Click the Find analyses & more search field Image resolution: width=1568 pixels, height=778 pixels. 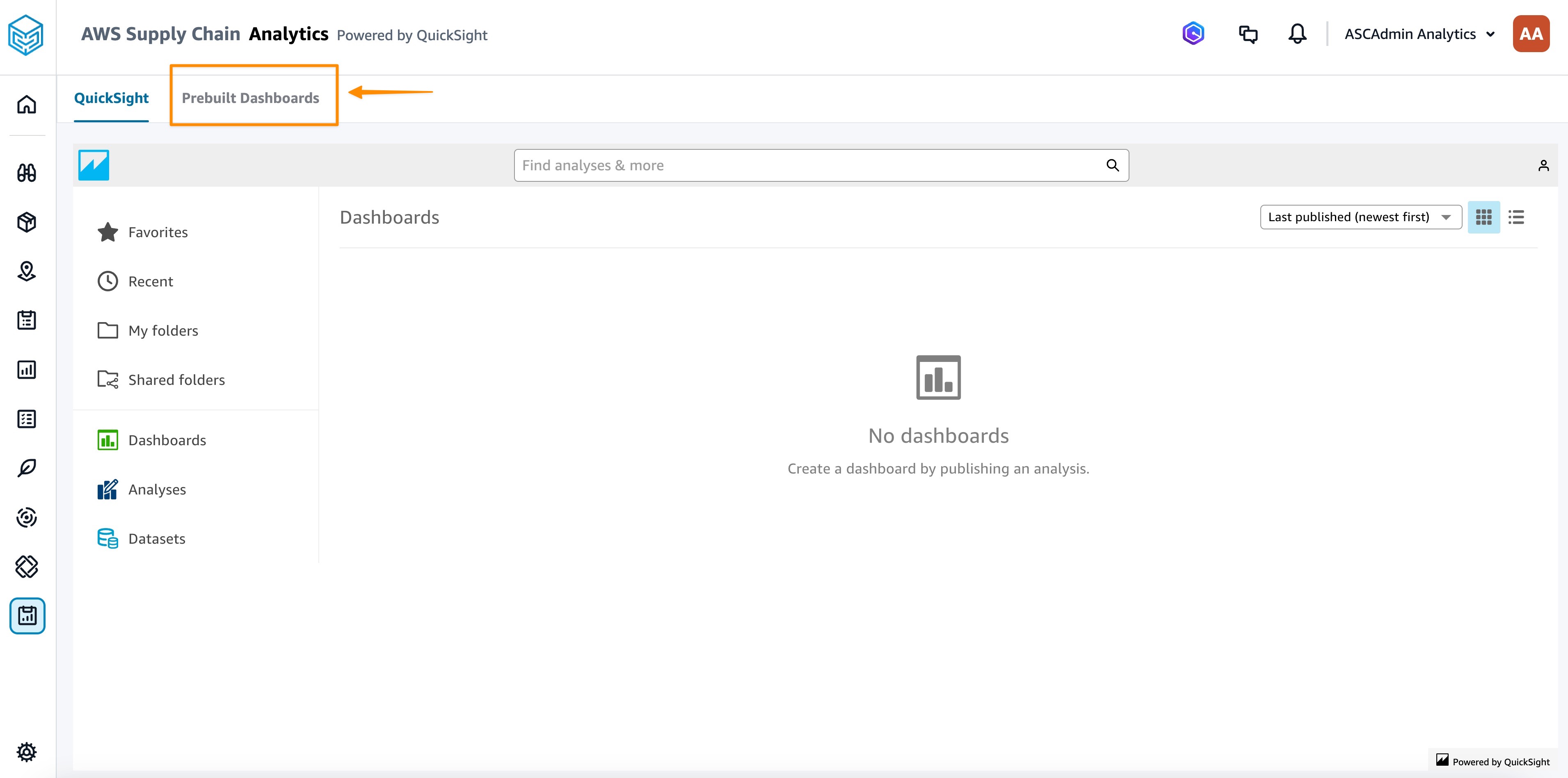[x=821, y=166]
